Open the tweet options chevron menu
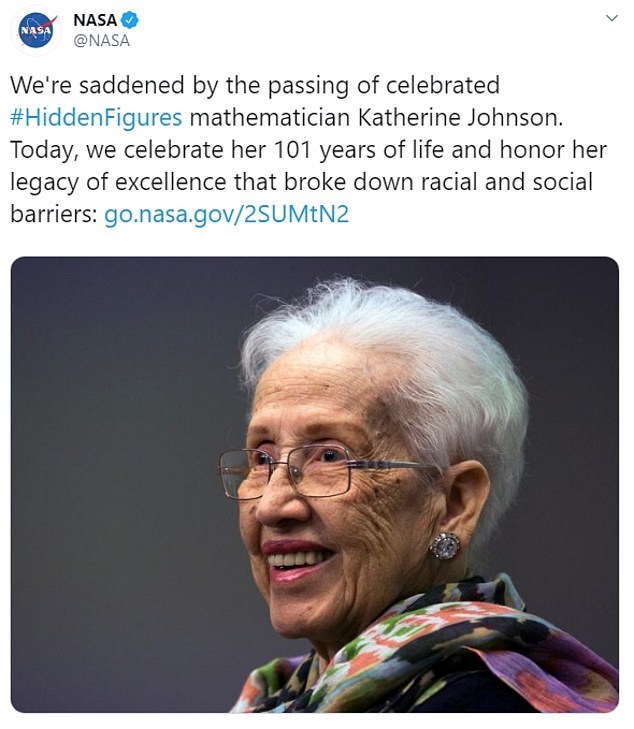Screen dimensions: 634x729 coord(612,19)
